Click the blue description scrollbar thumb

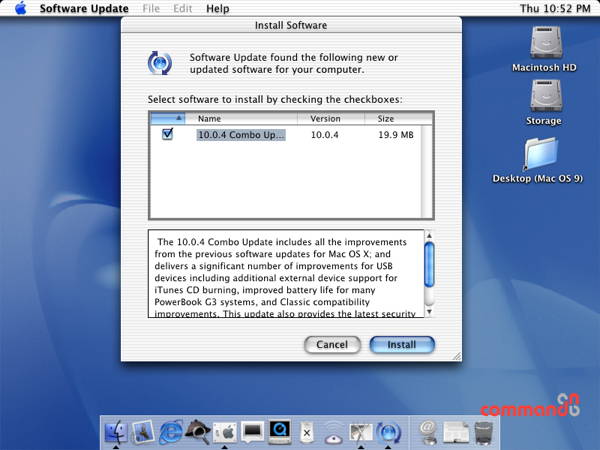click(x=429, y=264)
